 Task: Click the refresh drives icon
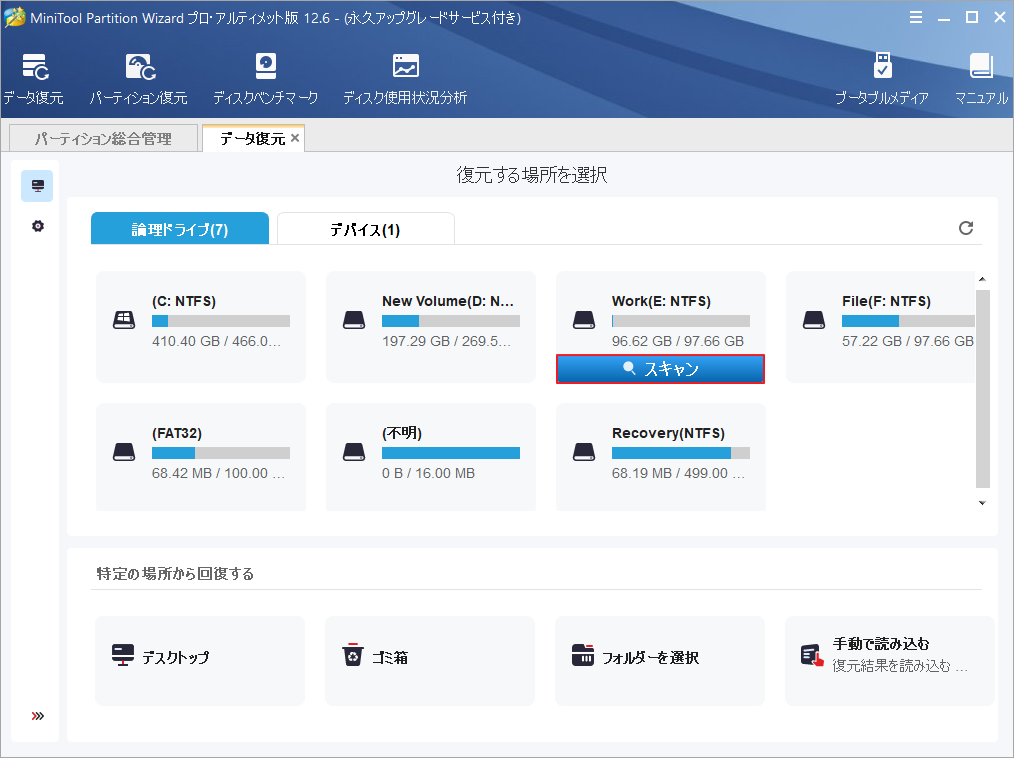click(x=966, y=228)
